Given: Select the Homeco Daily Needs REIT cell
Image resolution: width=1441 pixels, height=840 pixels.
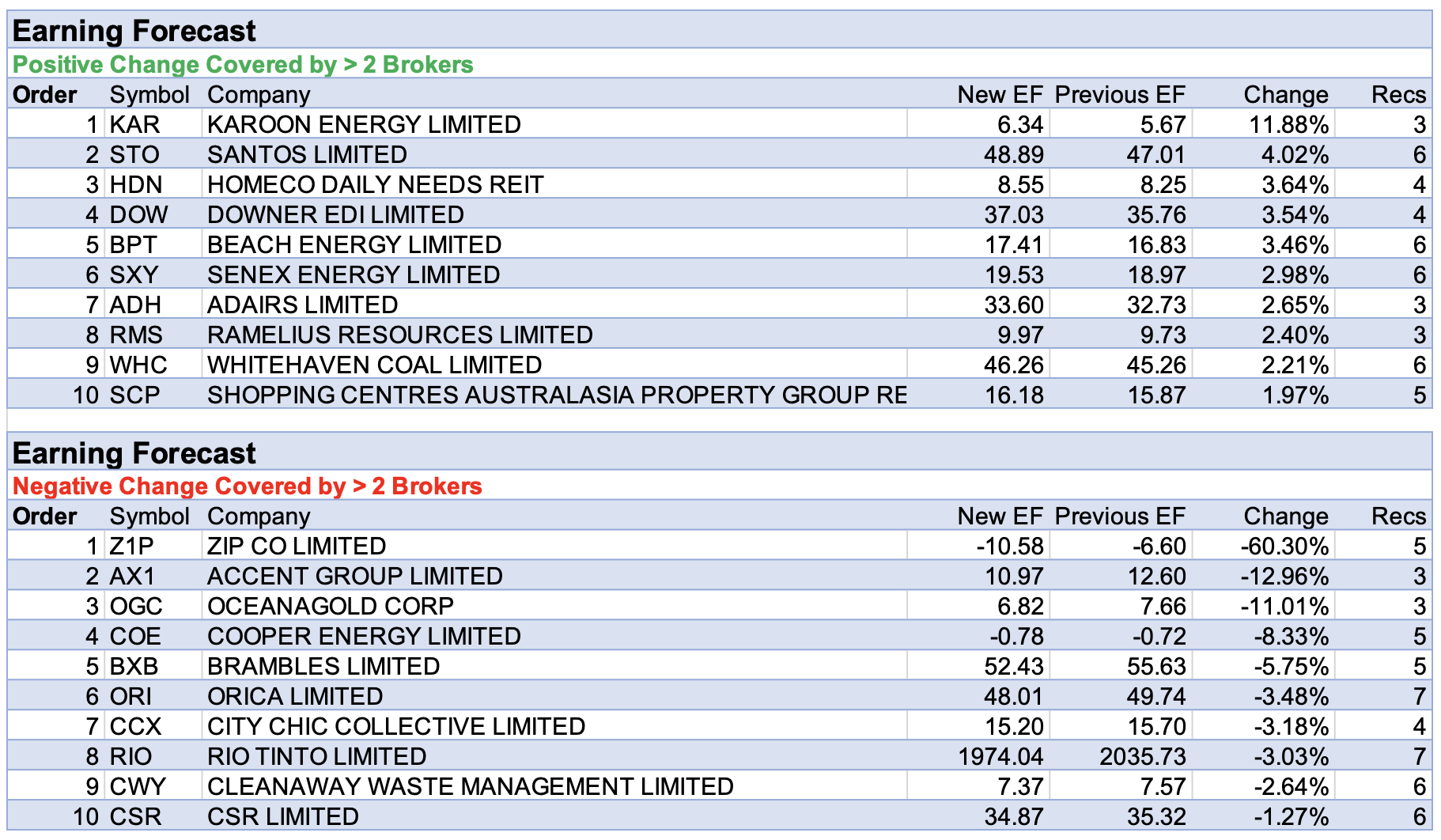Looking at the screenshot, I should click(x=375, y=184).
